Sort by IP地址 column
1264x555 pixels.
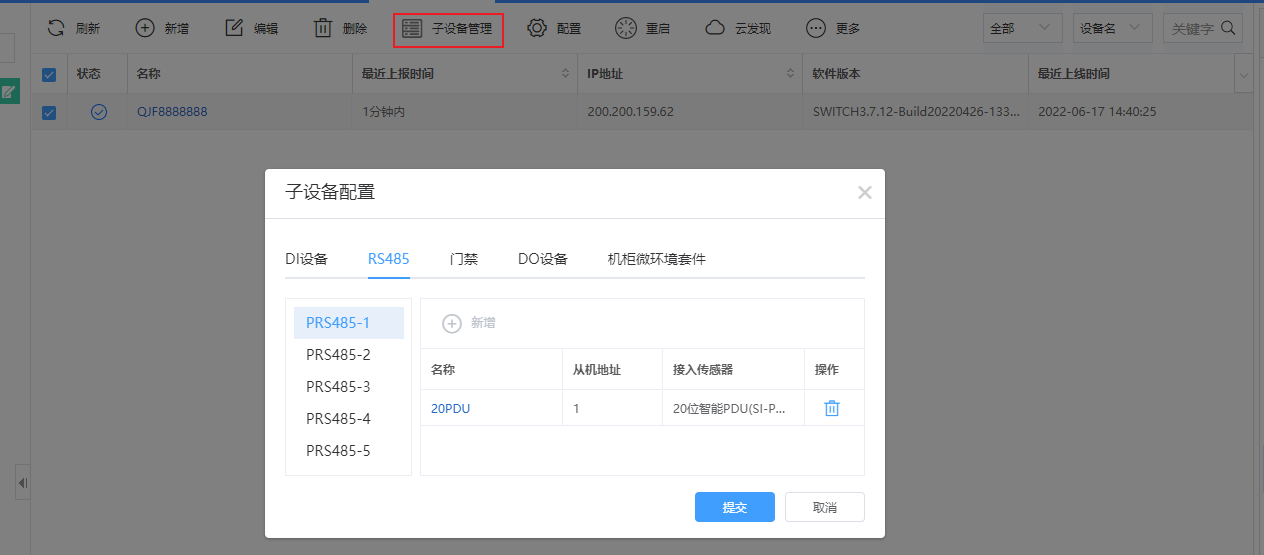[791, 74]
